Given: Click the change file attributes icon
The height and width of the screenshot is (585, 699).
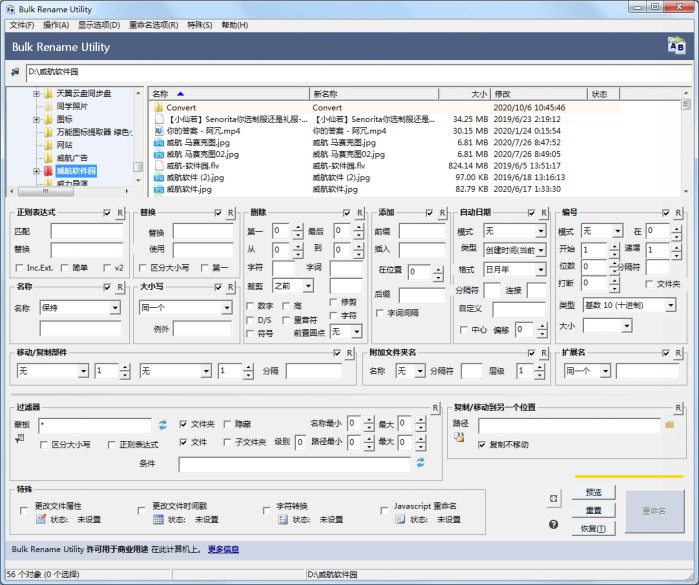Looking at the screenshot, I should tap(41, 519).
